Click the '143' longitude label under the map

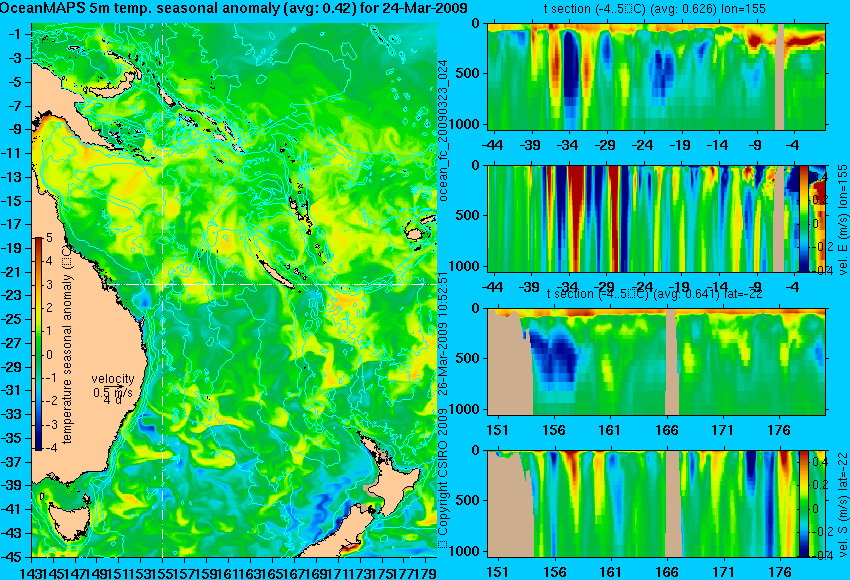pos(31,572)
